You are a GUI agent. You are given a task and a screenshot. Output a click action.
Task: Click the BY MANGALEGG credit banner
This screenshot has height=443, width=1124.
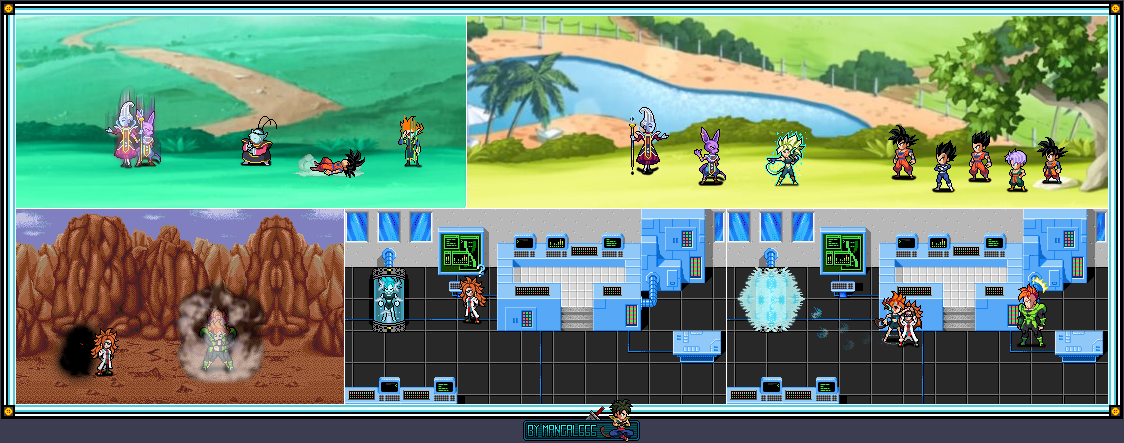tap(581, 430)
